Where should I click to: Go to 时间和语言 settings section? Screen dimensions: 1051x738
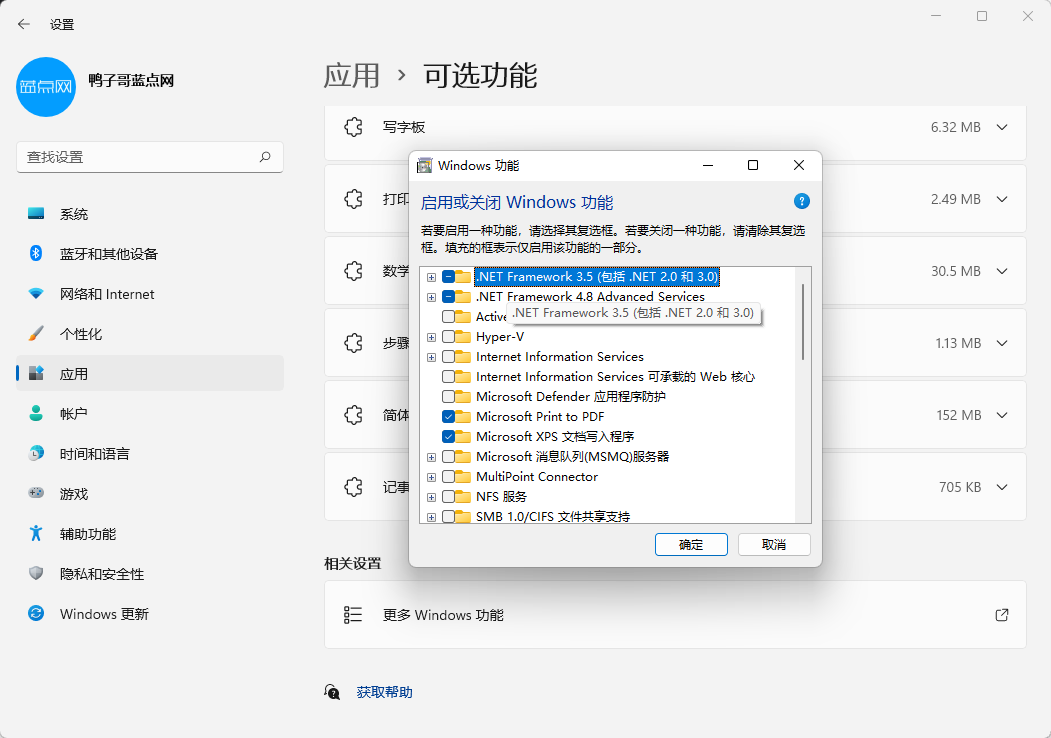point(94,454)
